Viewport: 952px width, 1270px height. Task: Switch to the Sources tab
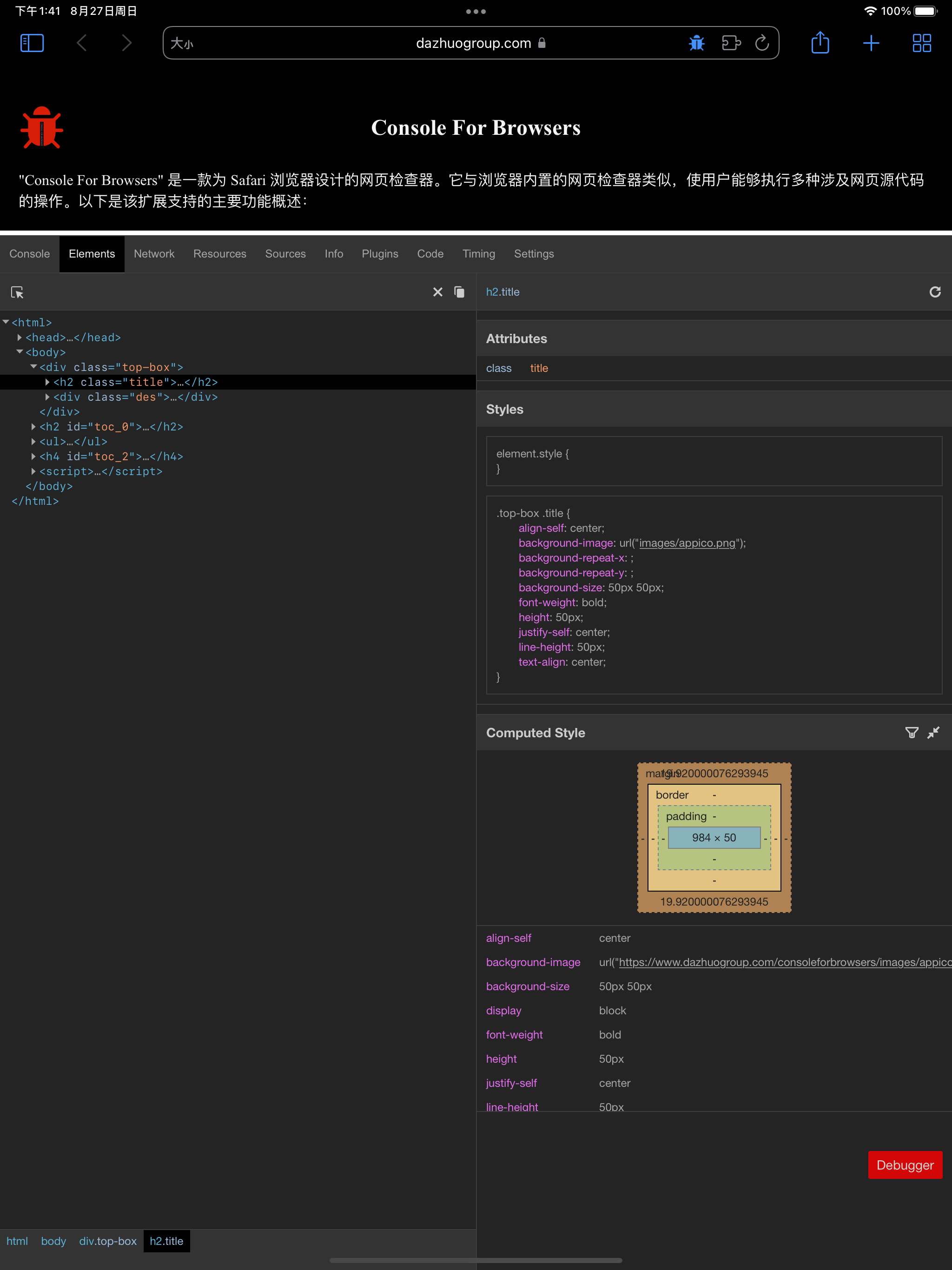click(285, 254)
